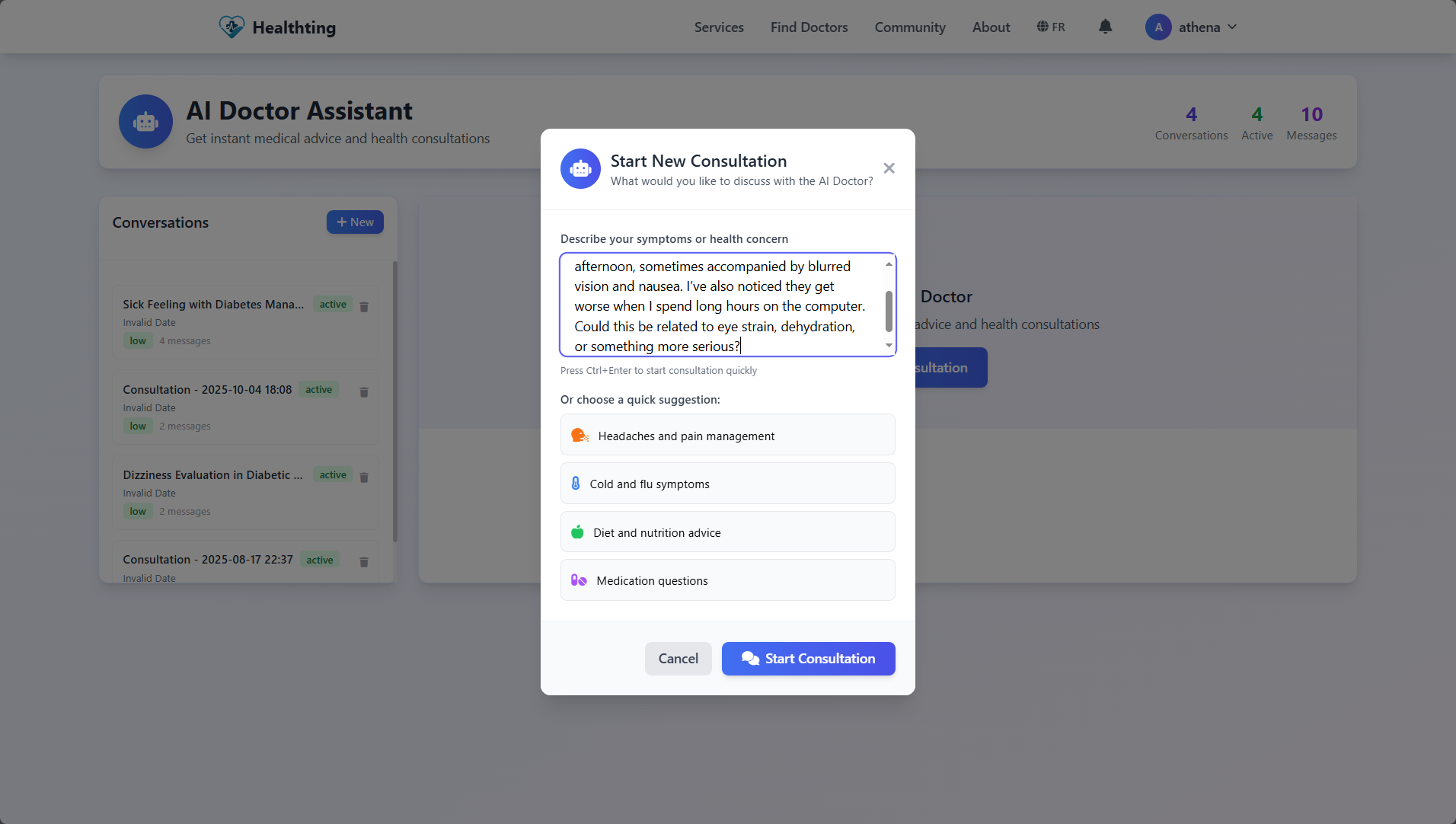Click the thermometer icon beside Cold and flu

point(576,483)
